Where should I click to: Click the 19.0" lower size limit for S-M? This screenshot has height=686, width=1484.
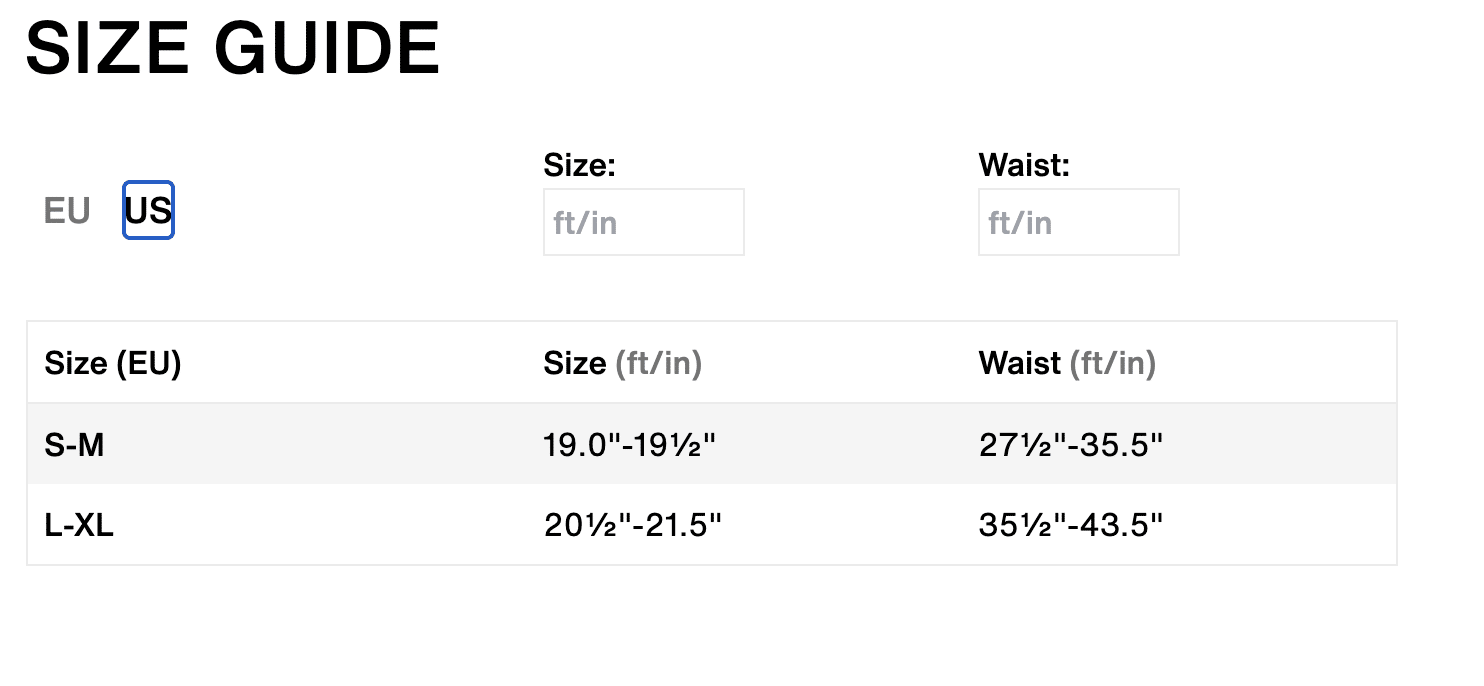point(581,444)
